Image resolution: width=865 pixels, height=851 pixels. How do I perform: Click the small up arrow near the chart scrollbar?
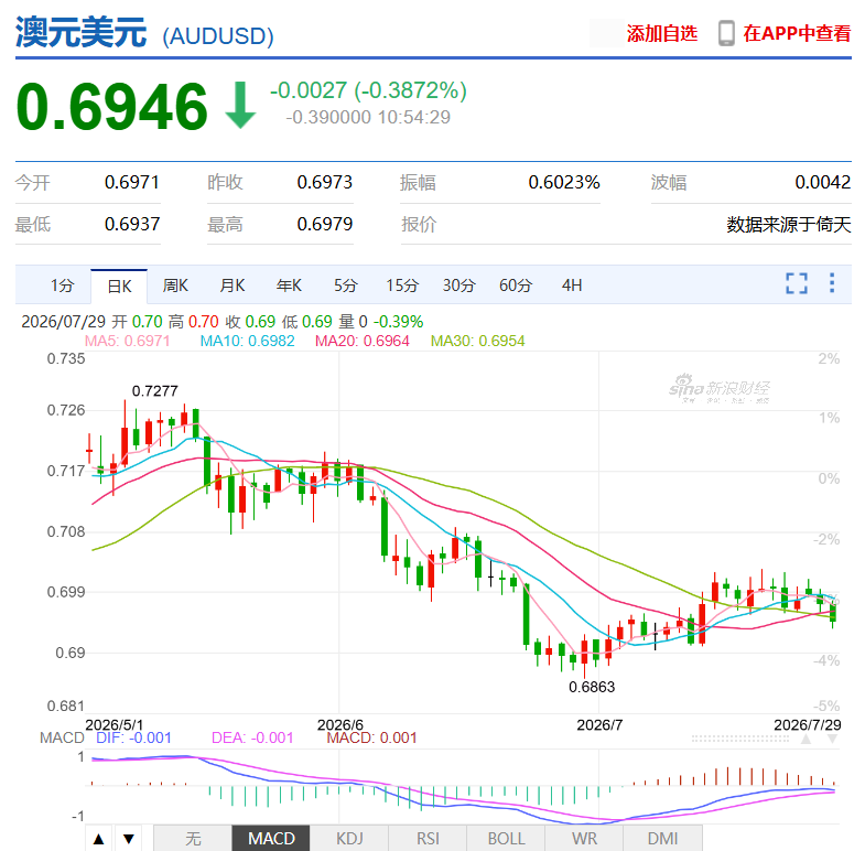click(x=806, y=739)
